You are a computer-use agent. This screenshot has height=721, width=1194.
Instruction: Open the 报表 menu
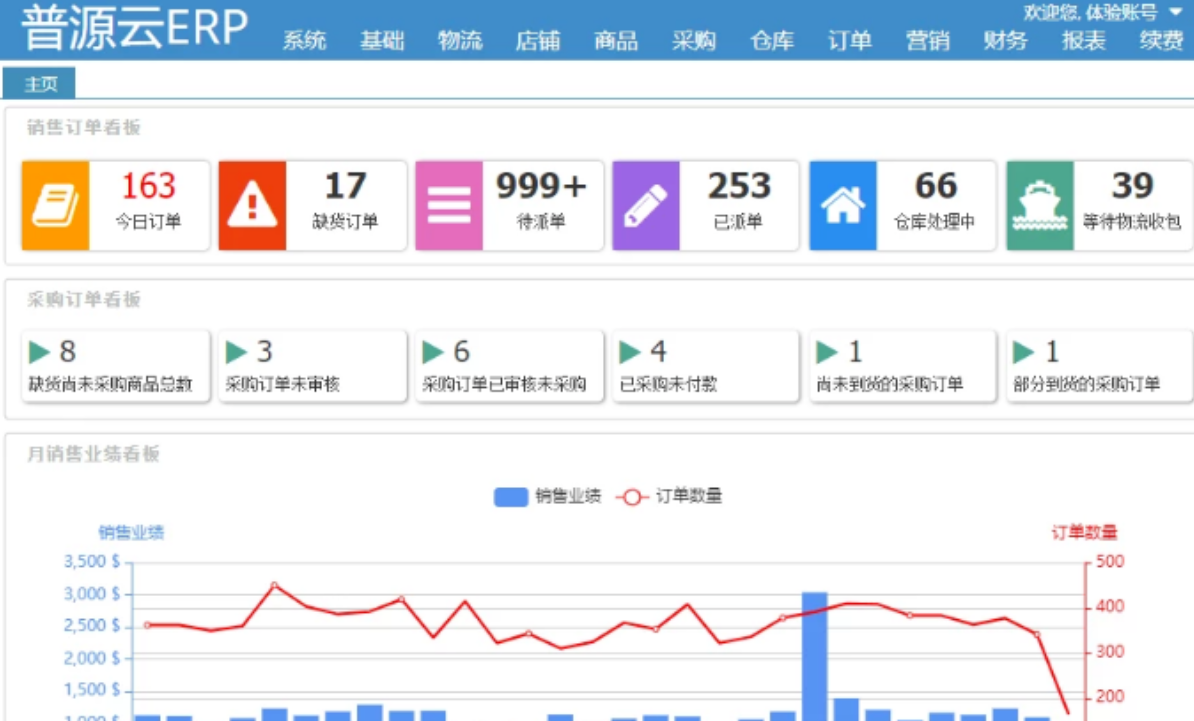[1082, 40]
